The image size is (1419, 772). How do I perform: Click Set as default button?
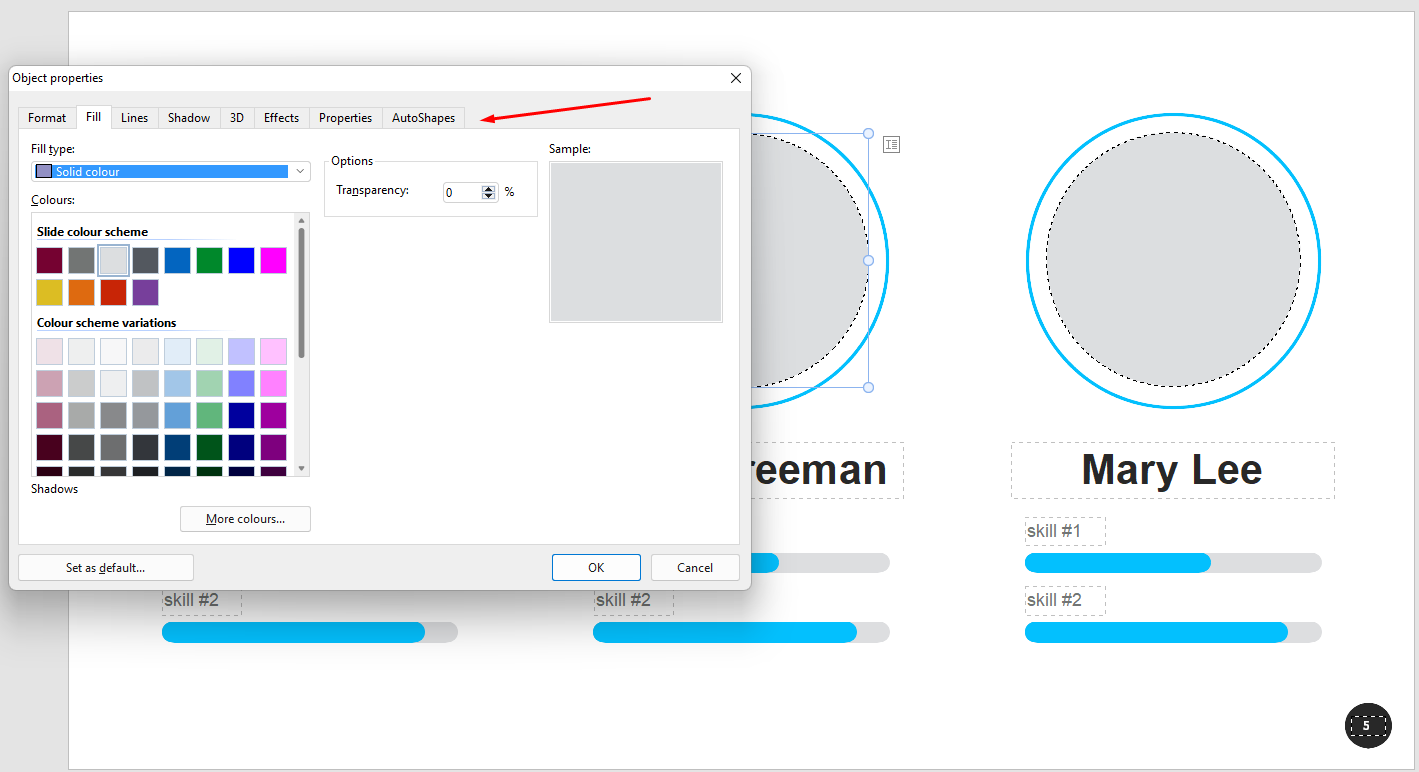[106, 567]
